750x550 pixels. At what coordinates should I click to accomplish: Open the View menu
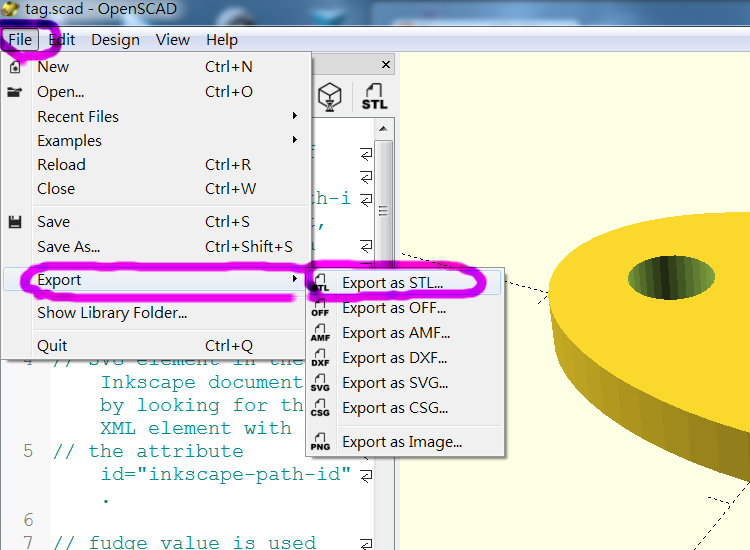pyautogui.click(x=173, y=40)
